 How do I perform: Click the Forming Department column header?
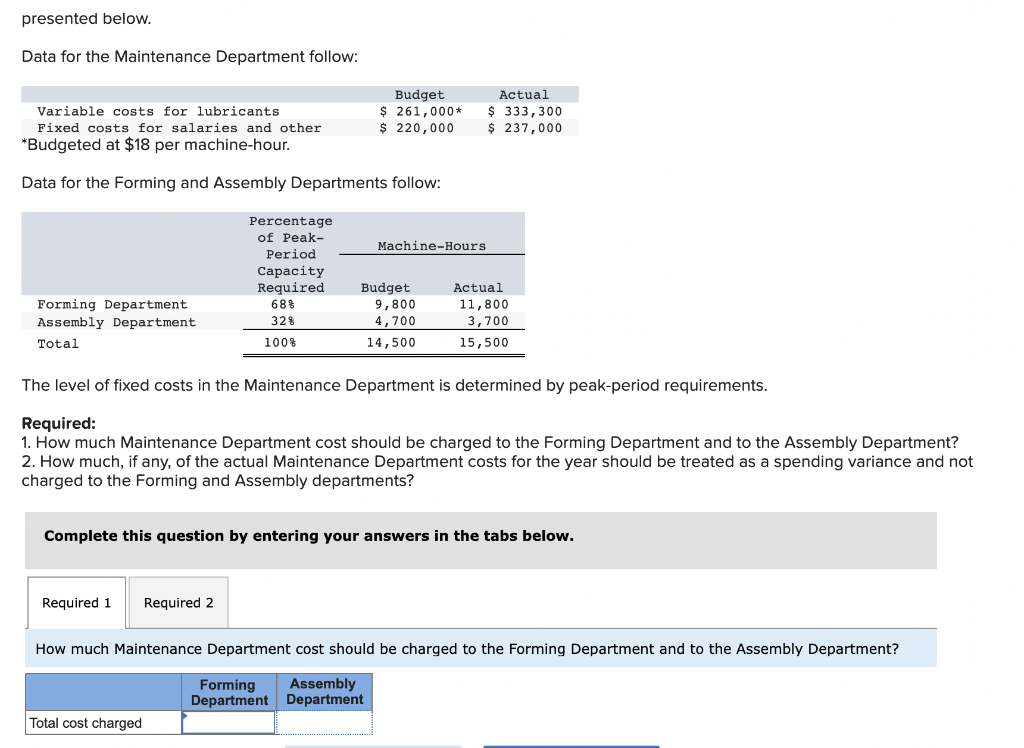click(x=228, y=691)
